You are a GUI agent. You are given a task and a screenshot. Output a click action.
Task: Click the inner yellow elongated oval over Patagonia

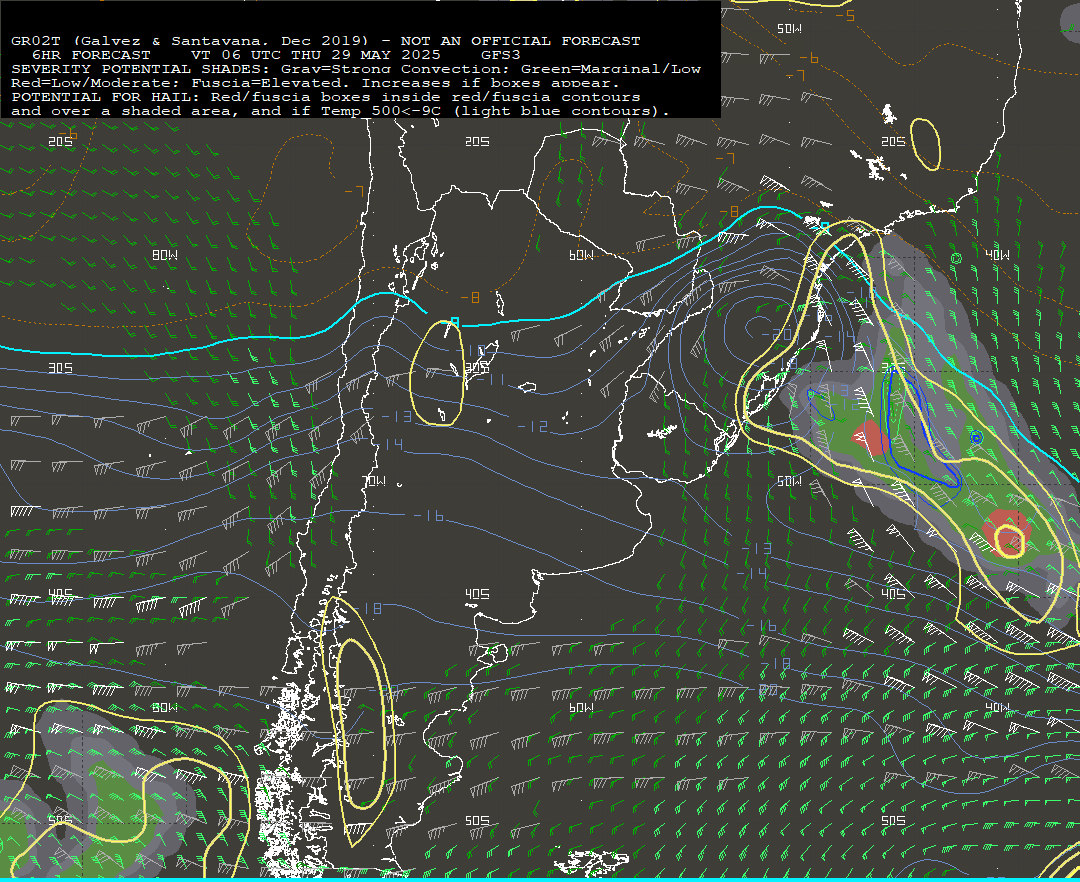[x=359, y=723]
